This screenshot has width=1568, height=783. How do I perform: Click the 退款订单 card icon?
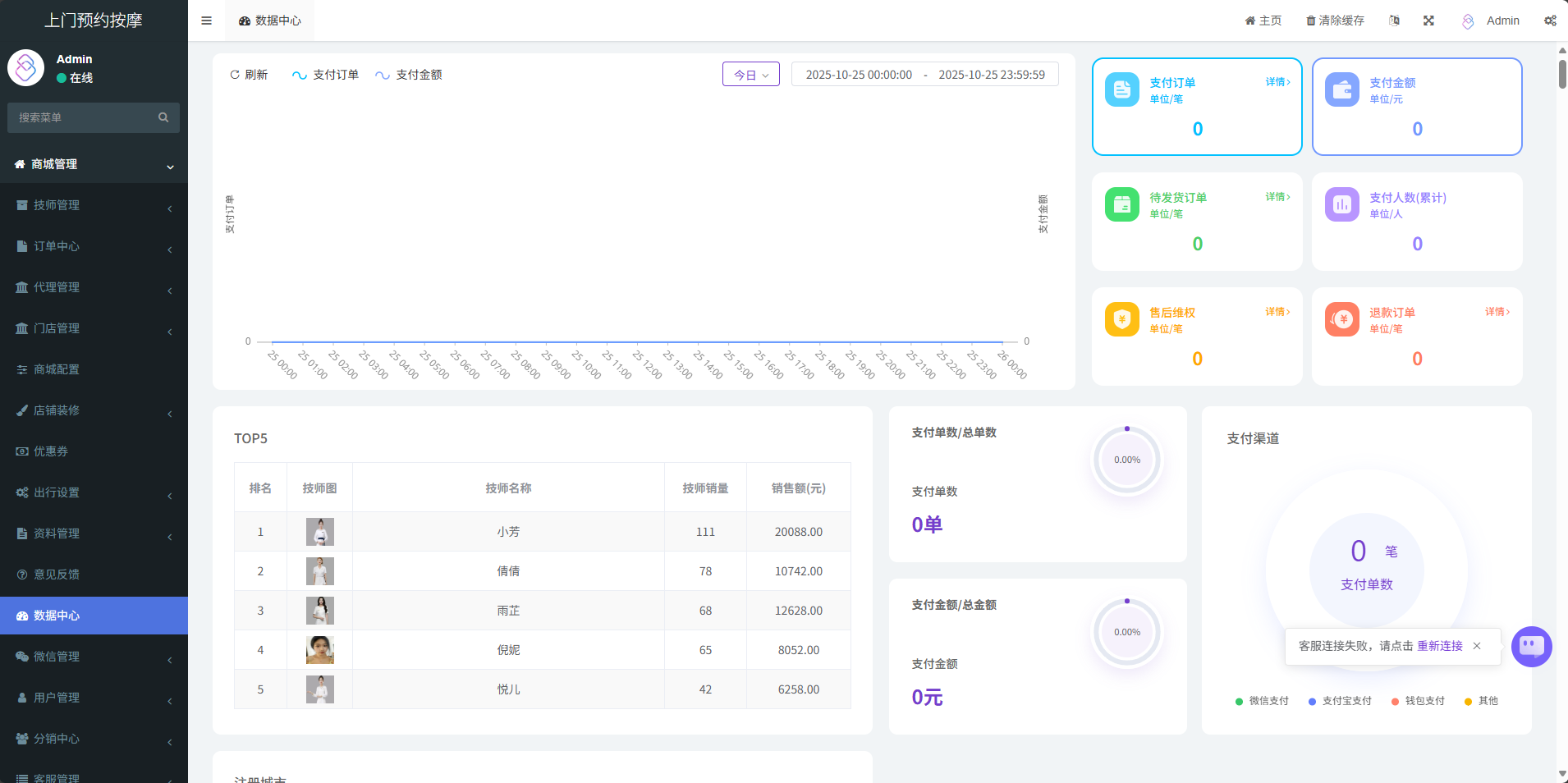(x=1341, y=319)
